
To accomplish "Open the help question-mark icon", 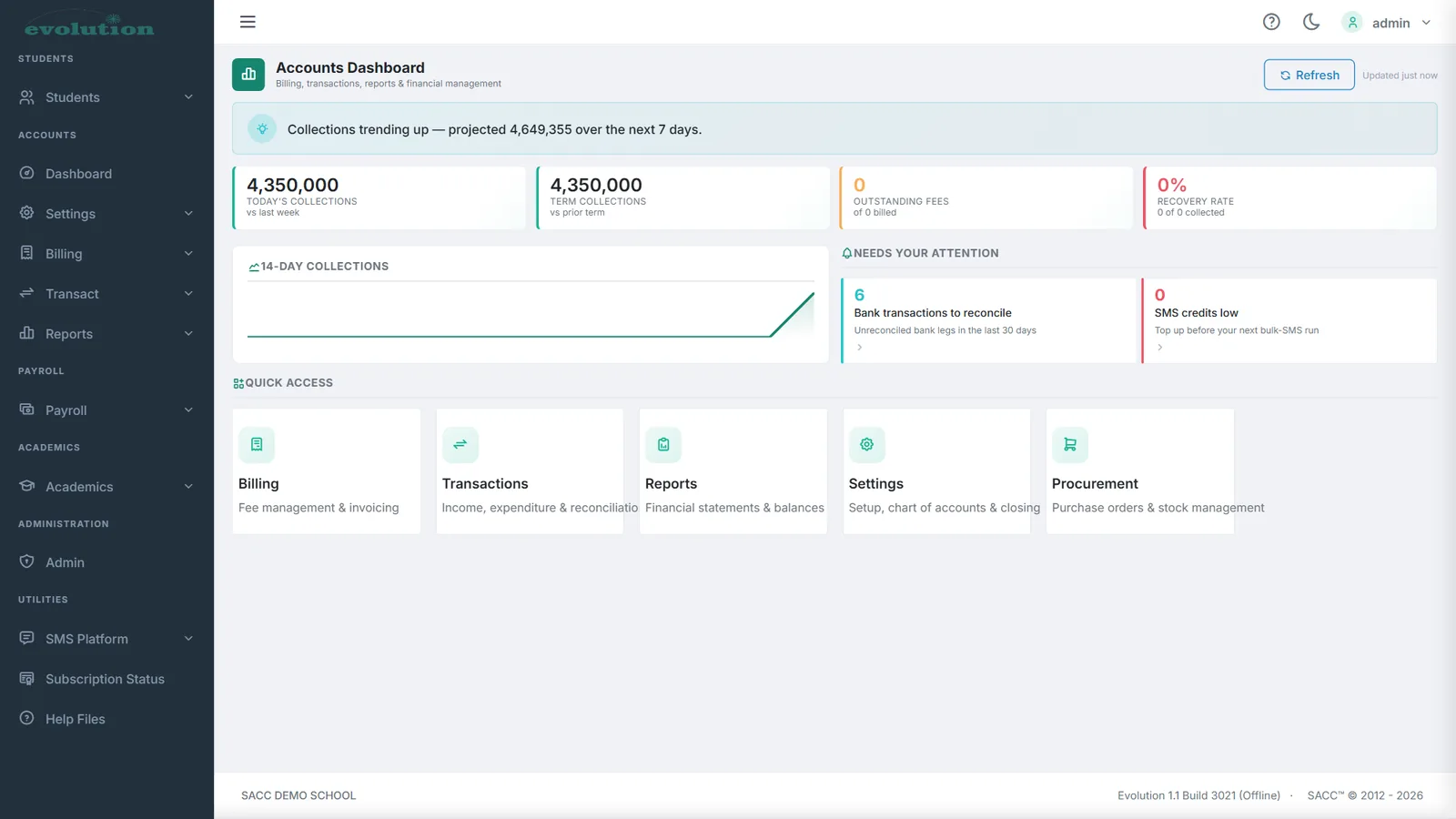I will point(1271,22).
